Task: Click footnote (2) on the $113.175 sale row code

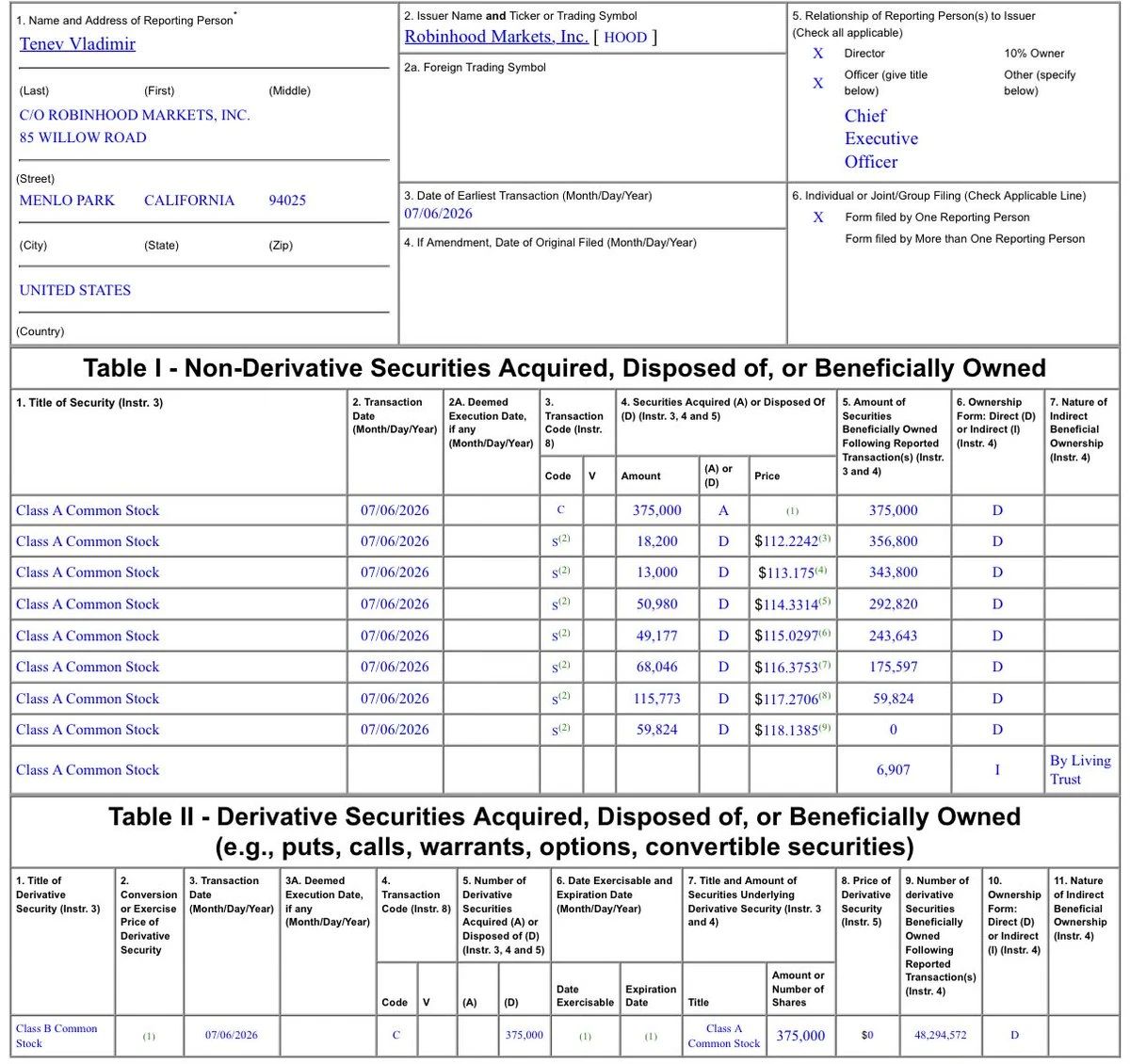Action: 565,570
